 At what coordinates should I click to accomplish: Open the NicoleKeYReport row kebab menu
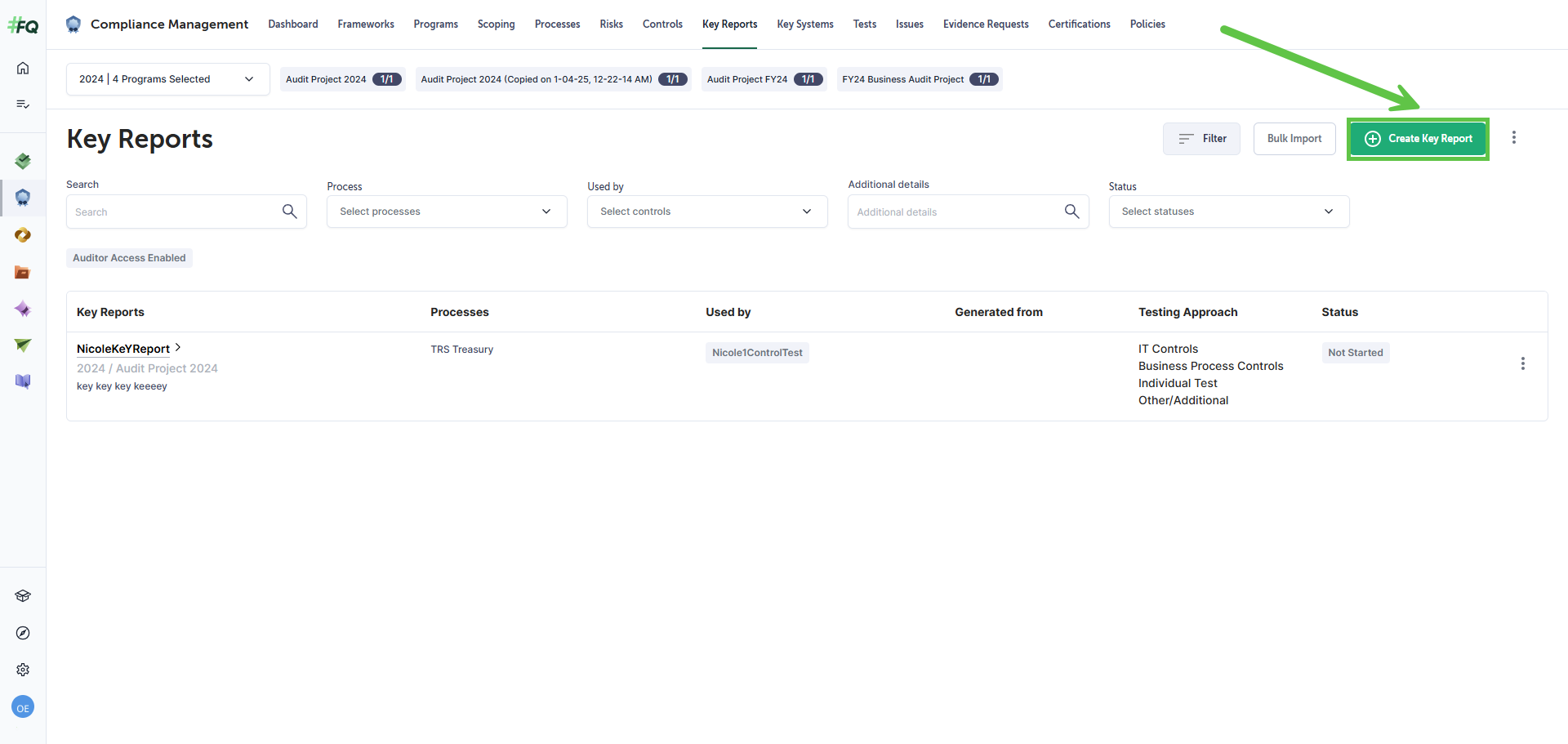[x=1523, y=363]
